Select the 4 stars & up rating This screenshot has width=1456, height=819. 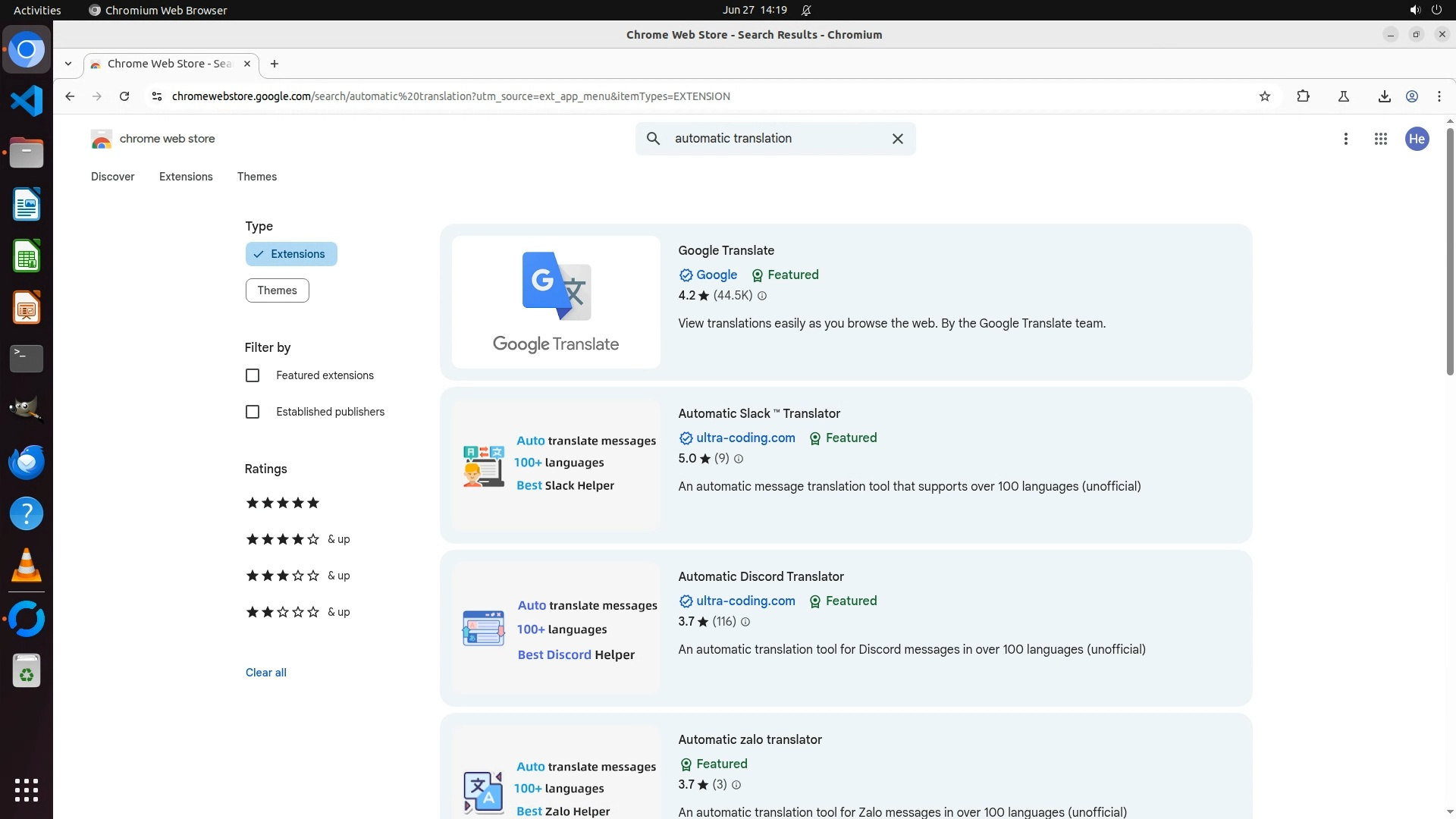point(297,539)
